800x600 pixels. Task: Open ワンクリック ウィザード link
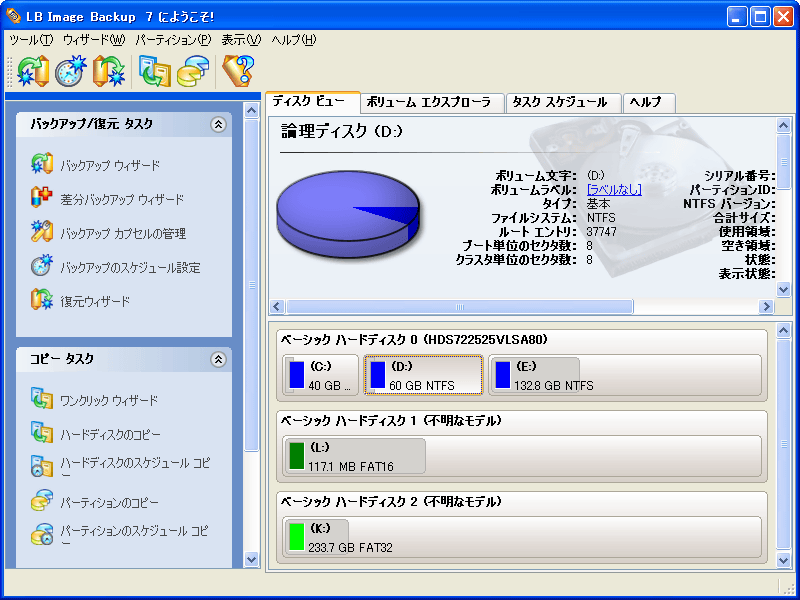(x=109, y=401)
